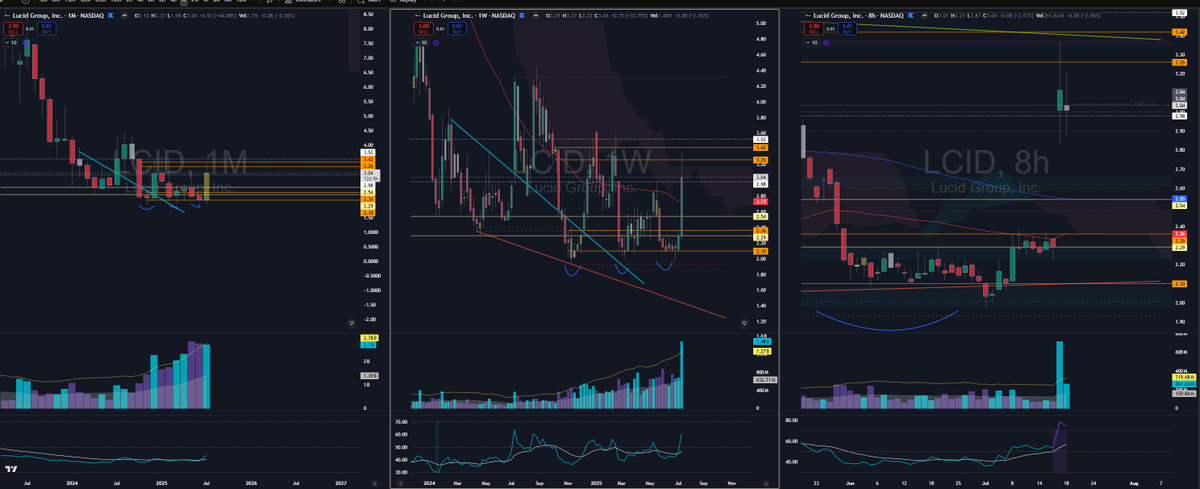
Task: Click the flag icon on the 1M chart
Action: coord(111,16)
